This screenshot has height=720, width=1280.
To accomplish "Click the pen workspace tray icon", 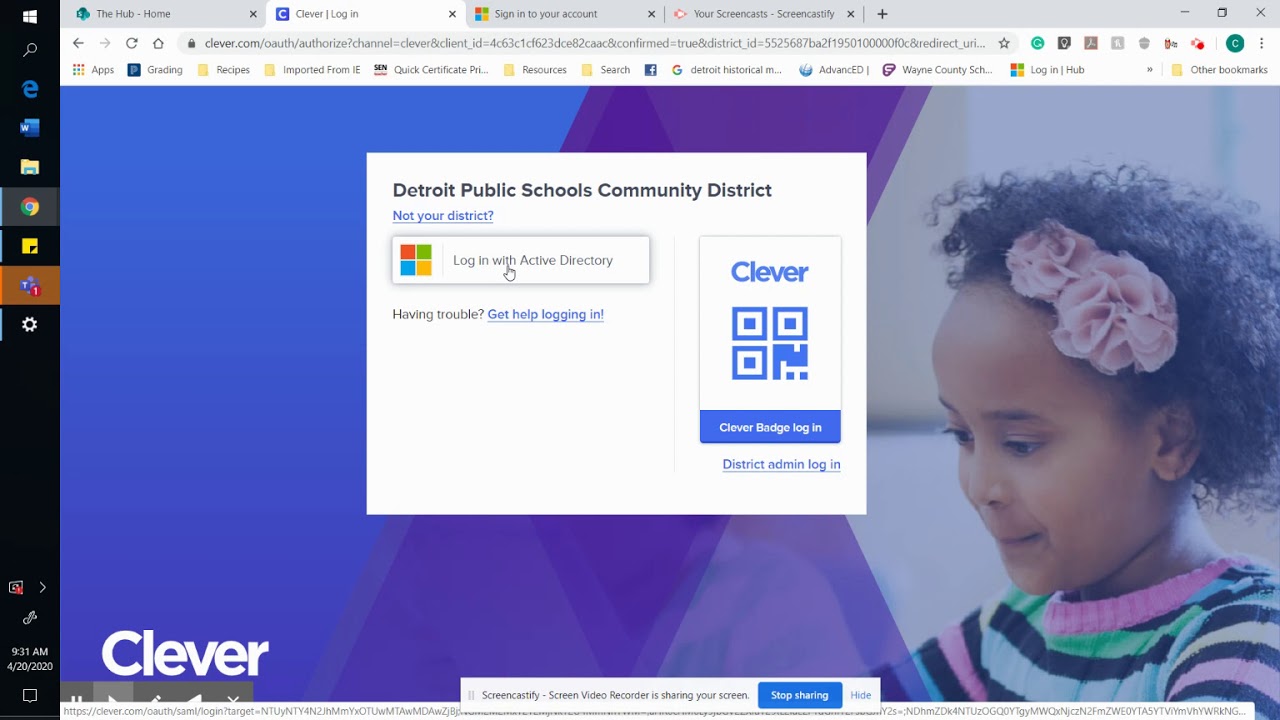I will (x=30, y=618).
